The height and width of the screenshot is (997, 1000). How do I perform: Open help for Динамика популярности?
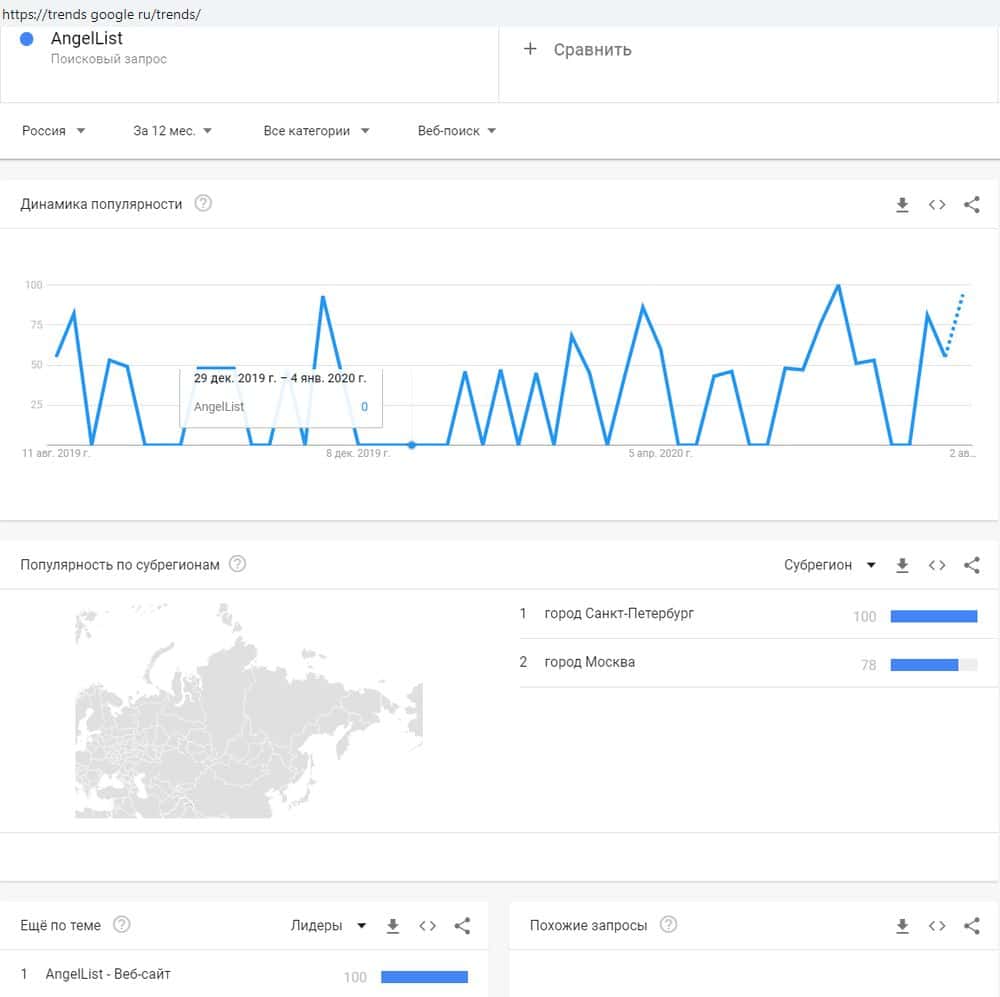coord(203,203)
